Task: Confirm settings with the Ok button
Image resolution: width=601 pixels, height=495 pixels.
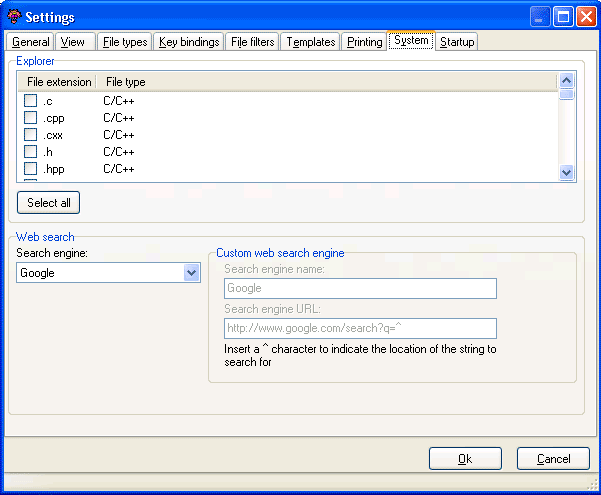Action: pos(465,459)
